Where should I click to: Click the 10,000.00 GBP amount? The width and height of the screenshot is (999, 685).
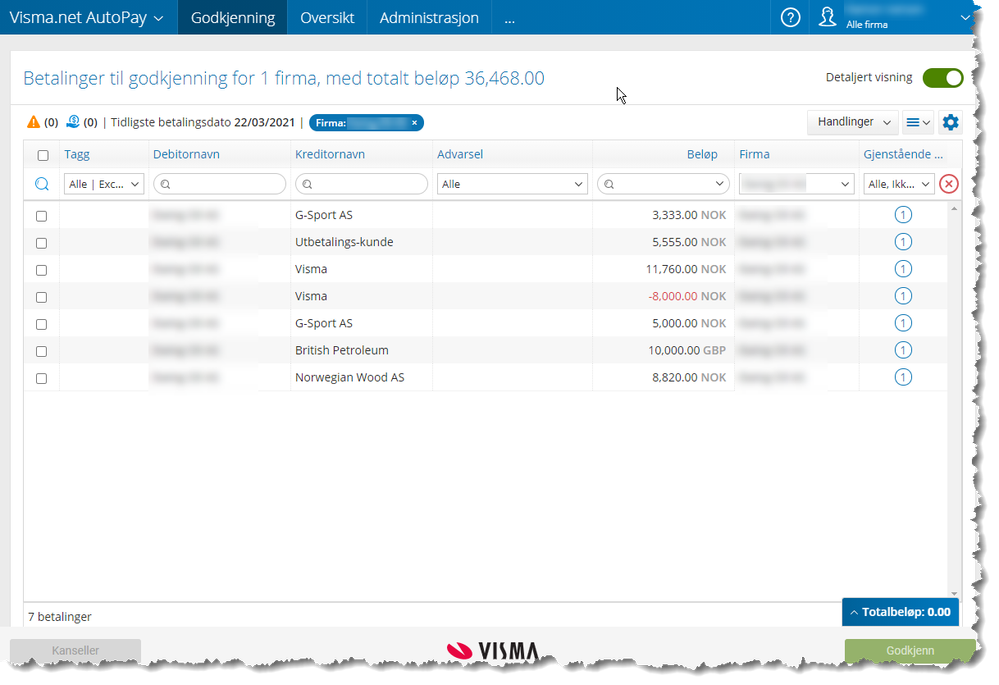[x=687, y=350]
